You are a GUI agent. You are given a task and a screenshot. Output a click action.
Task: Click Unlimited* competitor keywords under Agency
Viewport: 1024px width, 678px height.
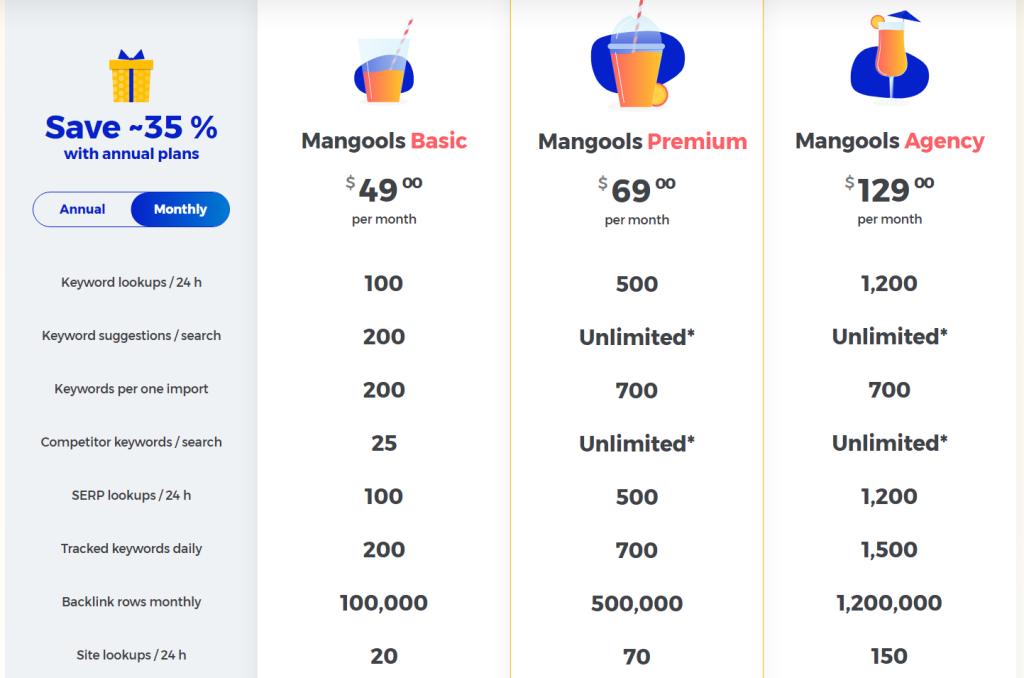pos(889,443)
